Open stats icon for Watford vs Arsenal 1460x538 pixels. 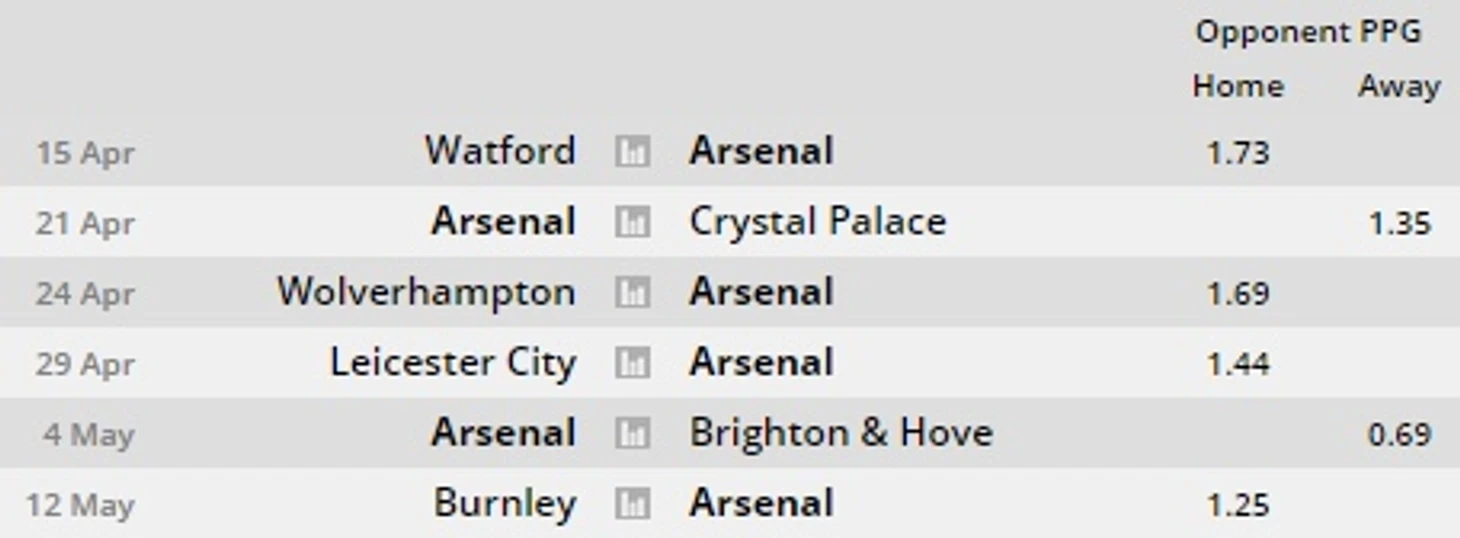tap(632, 152)
